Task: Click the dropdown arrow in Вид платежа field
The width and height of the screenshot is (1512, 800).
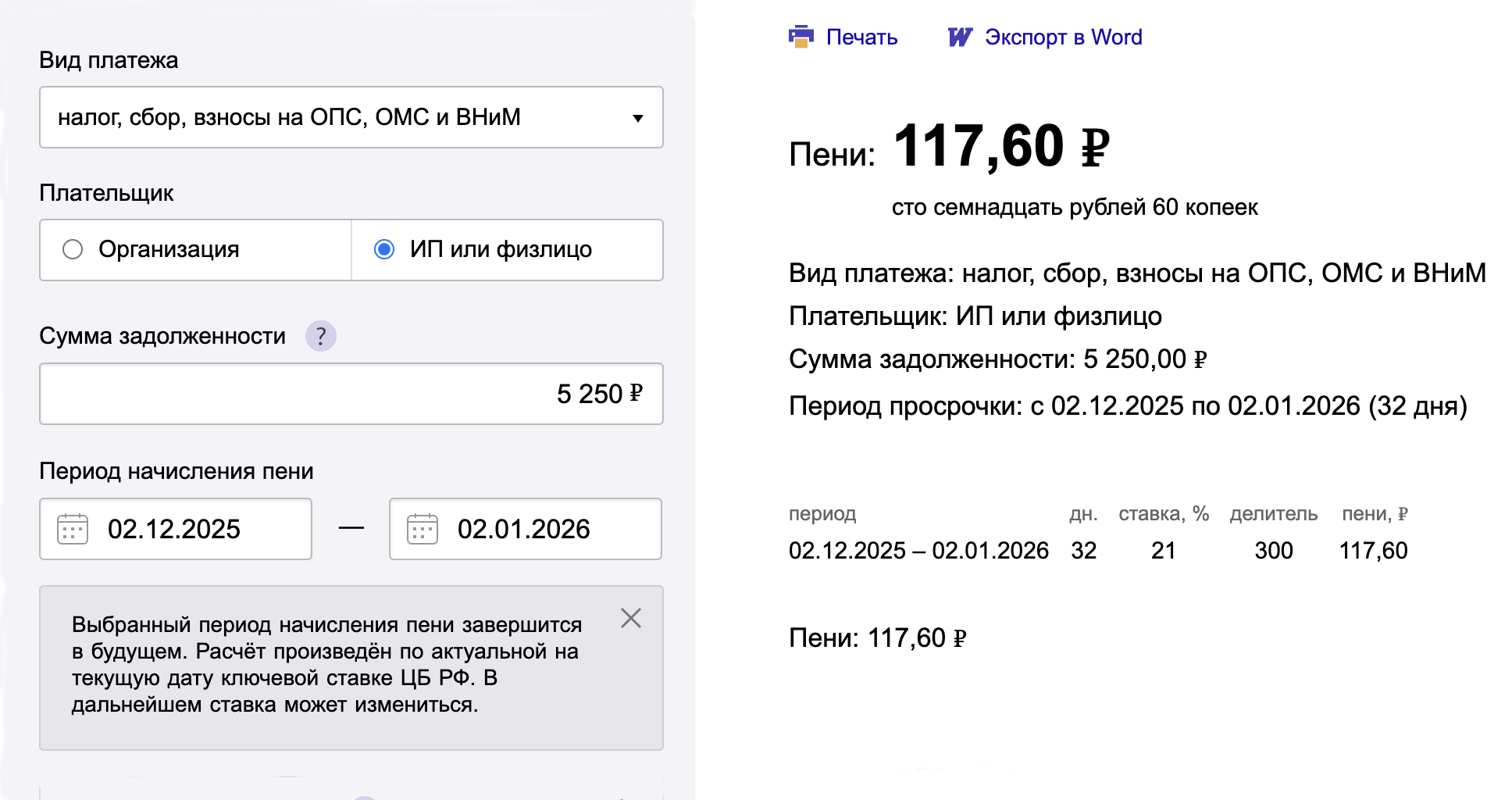Action: coord(638,118)
